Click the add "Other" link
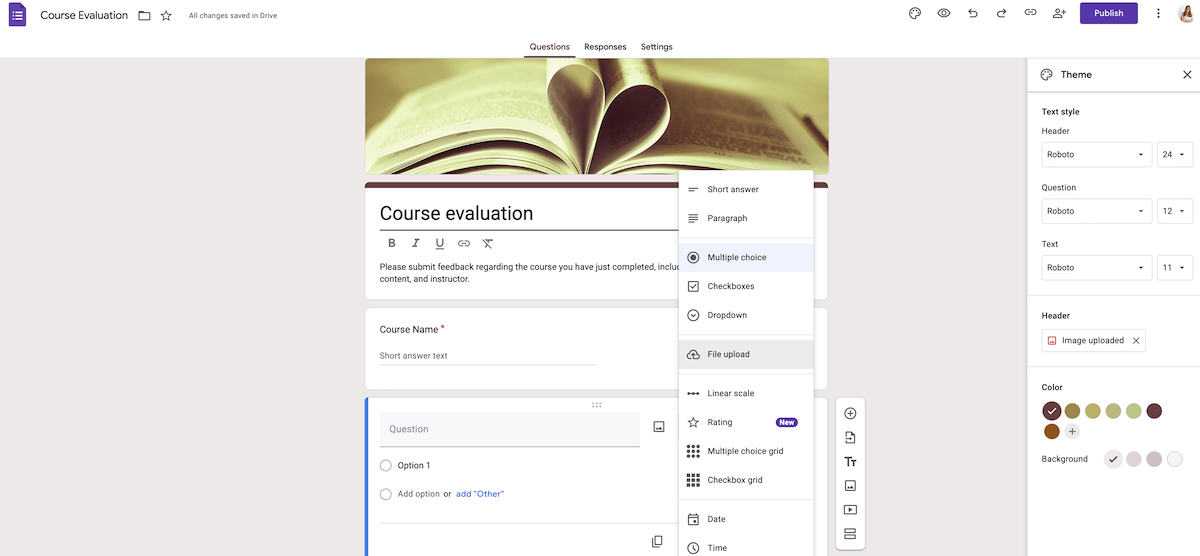Viewport: 1200px width, 556px height. 480,494
